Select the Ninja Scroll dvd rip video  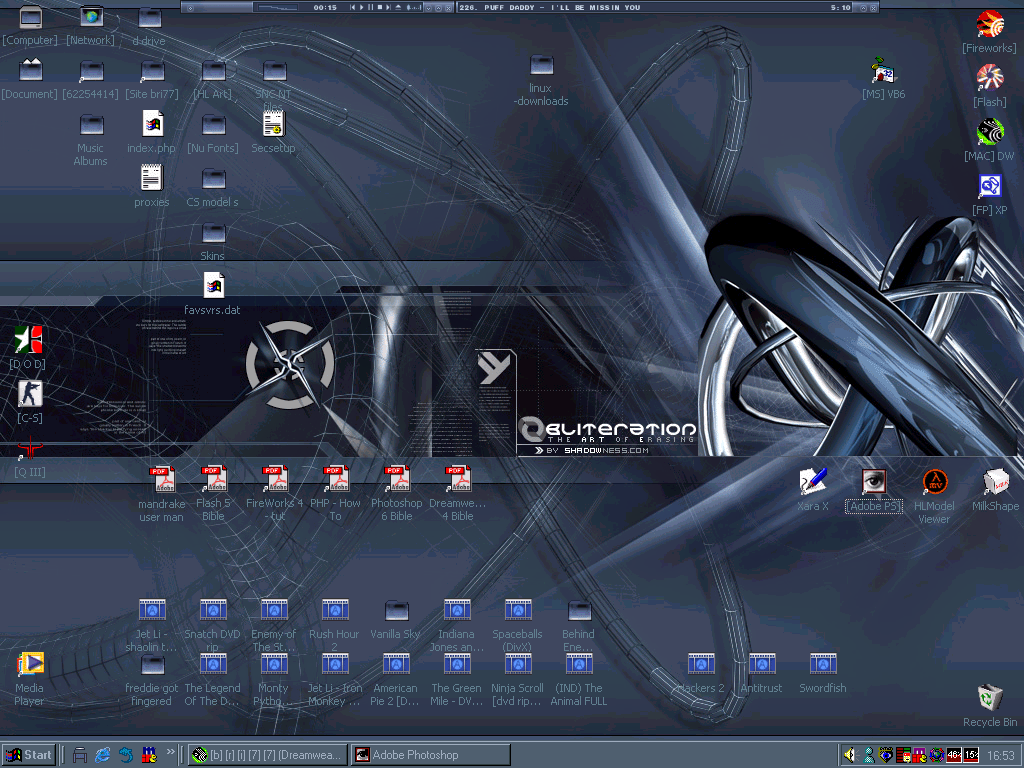coord(517,680)
